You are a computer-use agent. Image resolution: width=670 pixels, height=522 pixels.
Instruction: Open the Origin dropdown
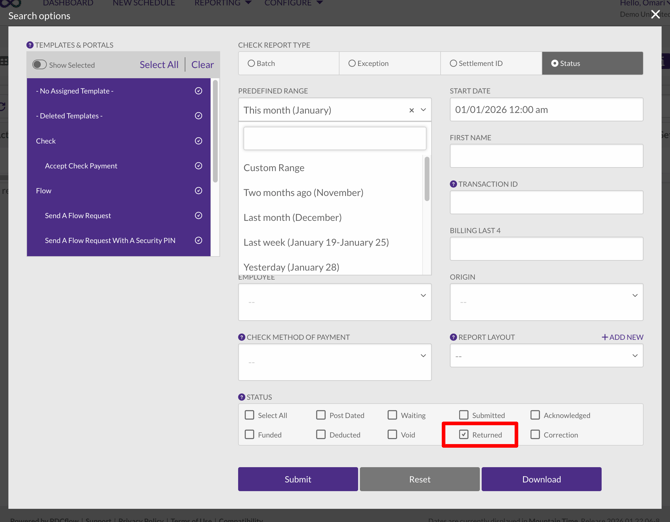click(x=546, y=302)
